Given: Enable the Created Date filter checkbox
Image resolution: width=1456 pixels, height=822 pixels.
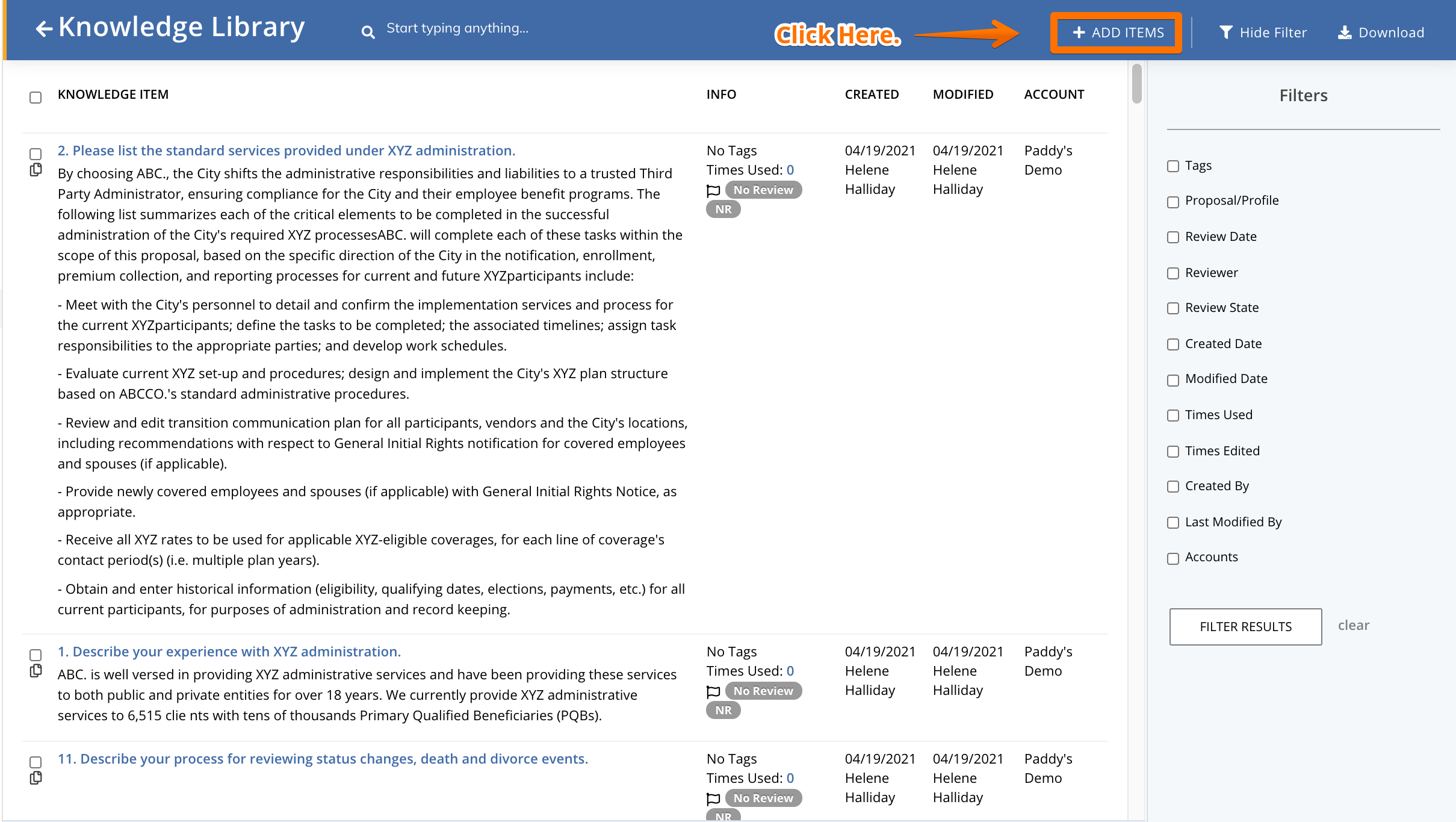Looking at the screenshot, I should 1173,344.
